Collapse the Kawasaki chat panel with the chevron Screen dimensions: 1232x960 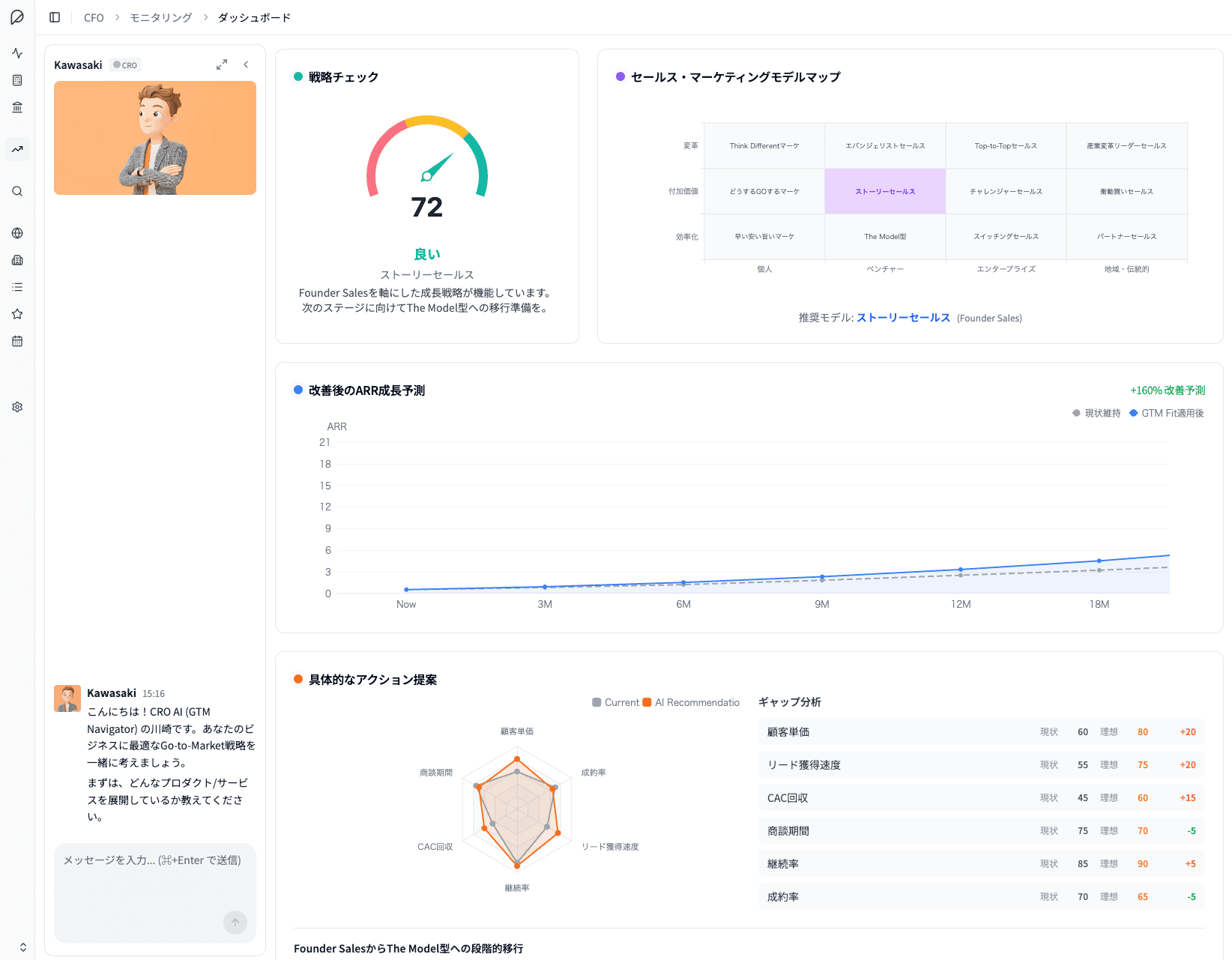[x=246, y=64]
